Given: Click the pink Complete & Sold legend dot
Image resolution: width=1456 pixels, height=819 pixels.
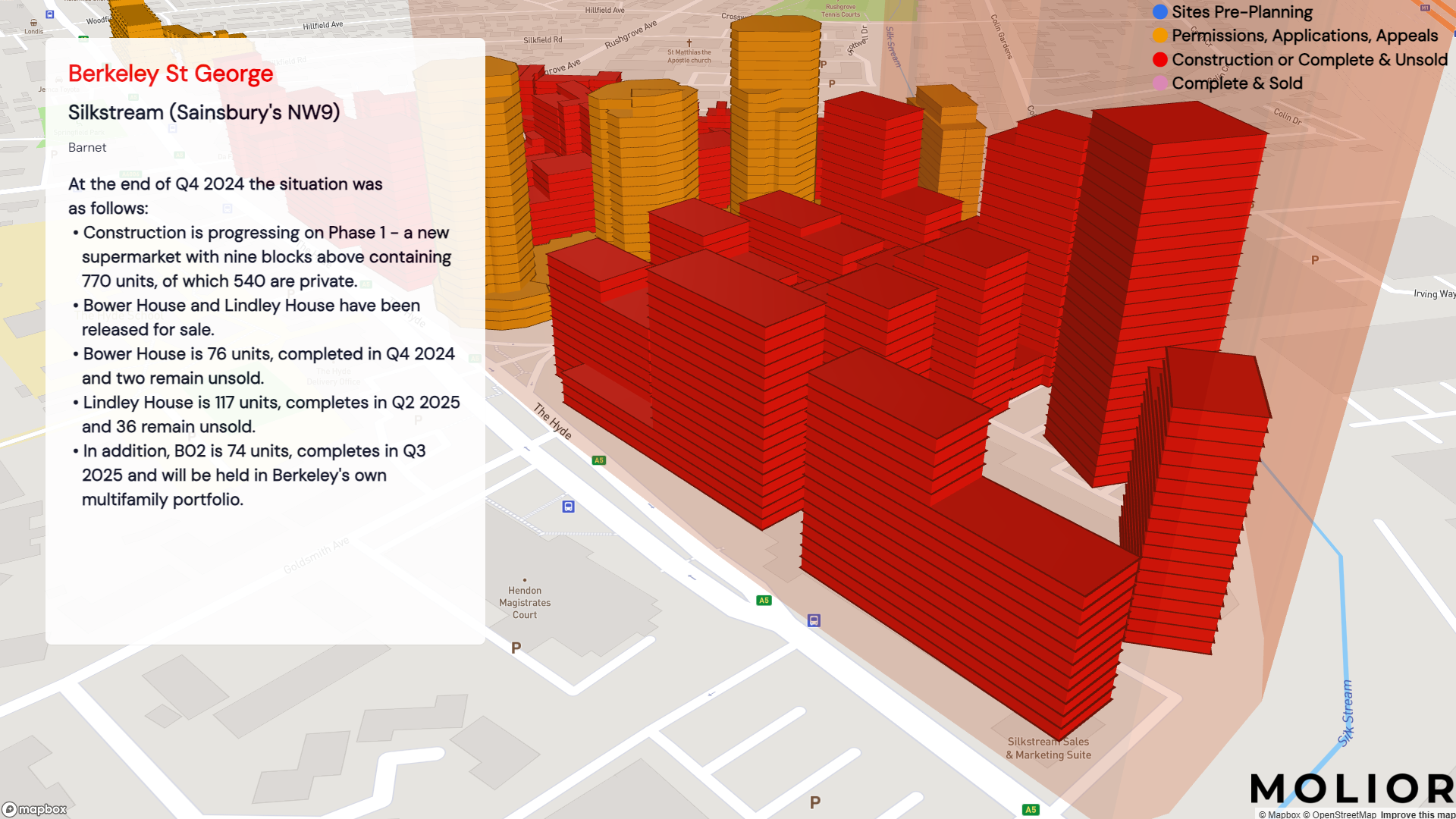Looking at the screenshot, I should pyautogui.click(x=1159, y=83).
